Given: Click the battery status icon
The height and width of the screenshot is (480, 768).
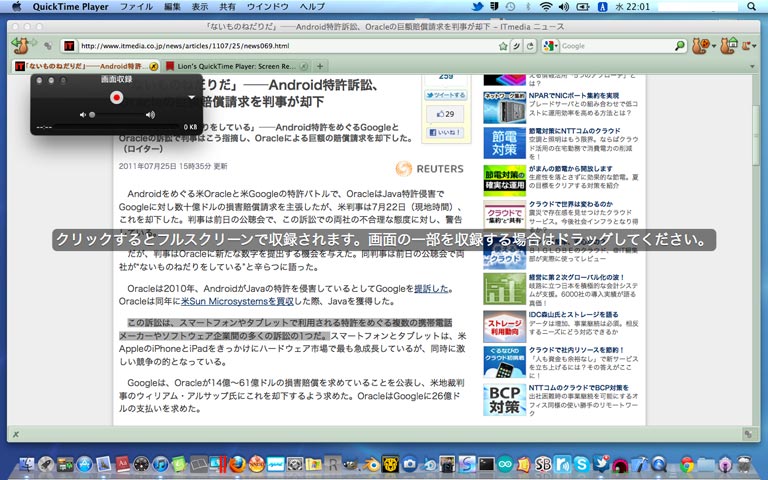Looking at the screenshot, I should point(583,6).
